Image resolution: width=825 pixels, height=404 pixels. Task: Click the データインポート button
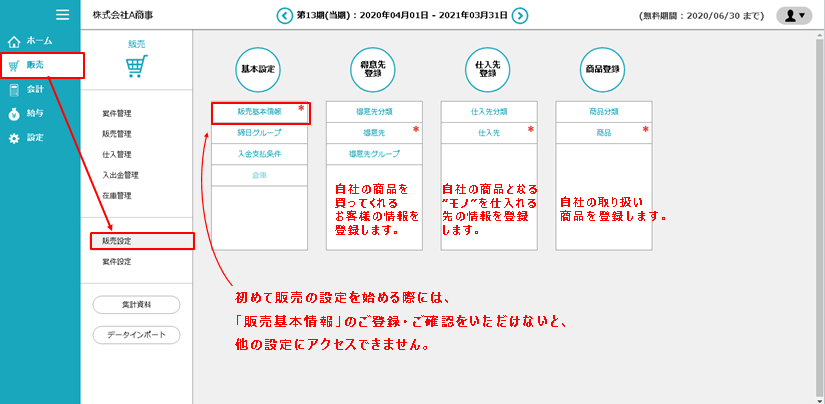(x=136, y=334)
